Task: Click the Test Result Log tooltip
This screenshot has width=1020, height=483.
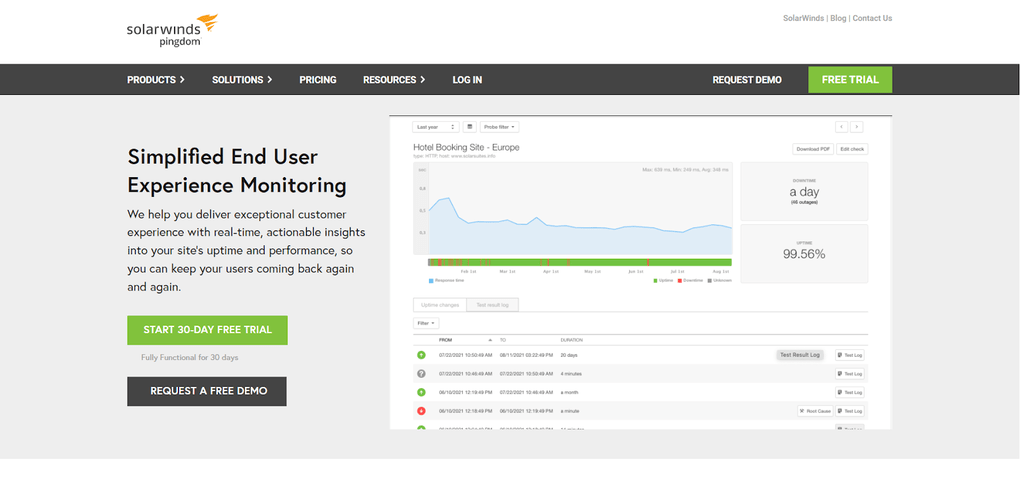Action: click(x=800, y=355)
